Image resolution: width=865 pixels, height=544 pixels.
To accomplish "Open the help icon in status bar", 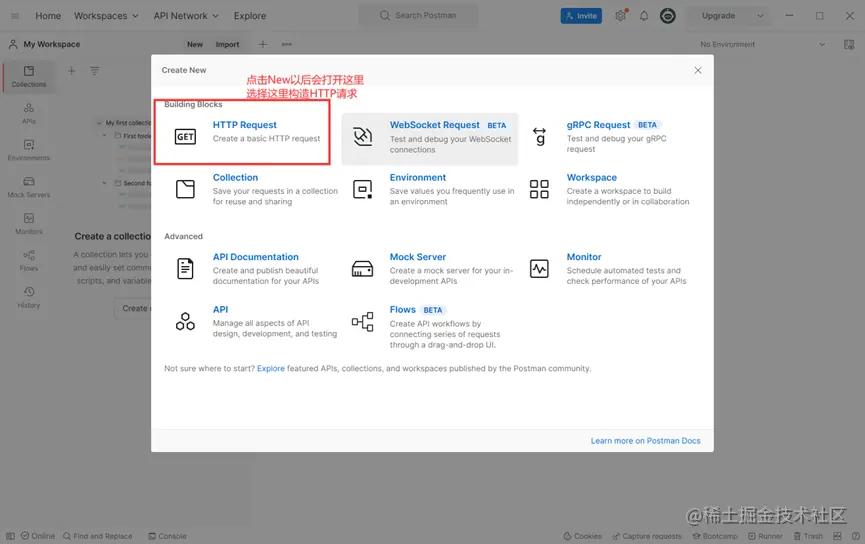I will pos(856,536).
